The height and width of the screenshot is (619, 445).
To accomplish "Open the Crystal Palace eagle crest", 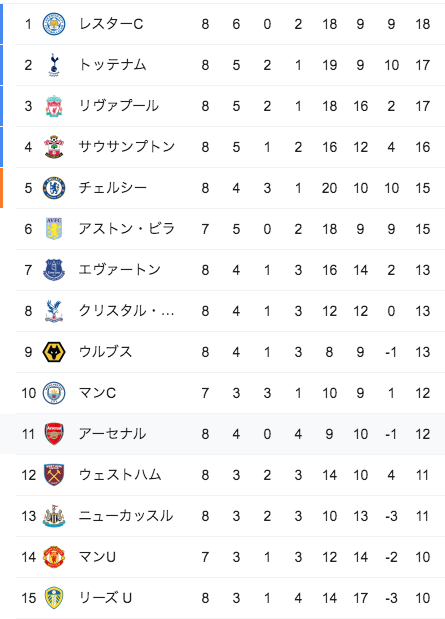I will point(54,311).
